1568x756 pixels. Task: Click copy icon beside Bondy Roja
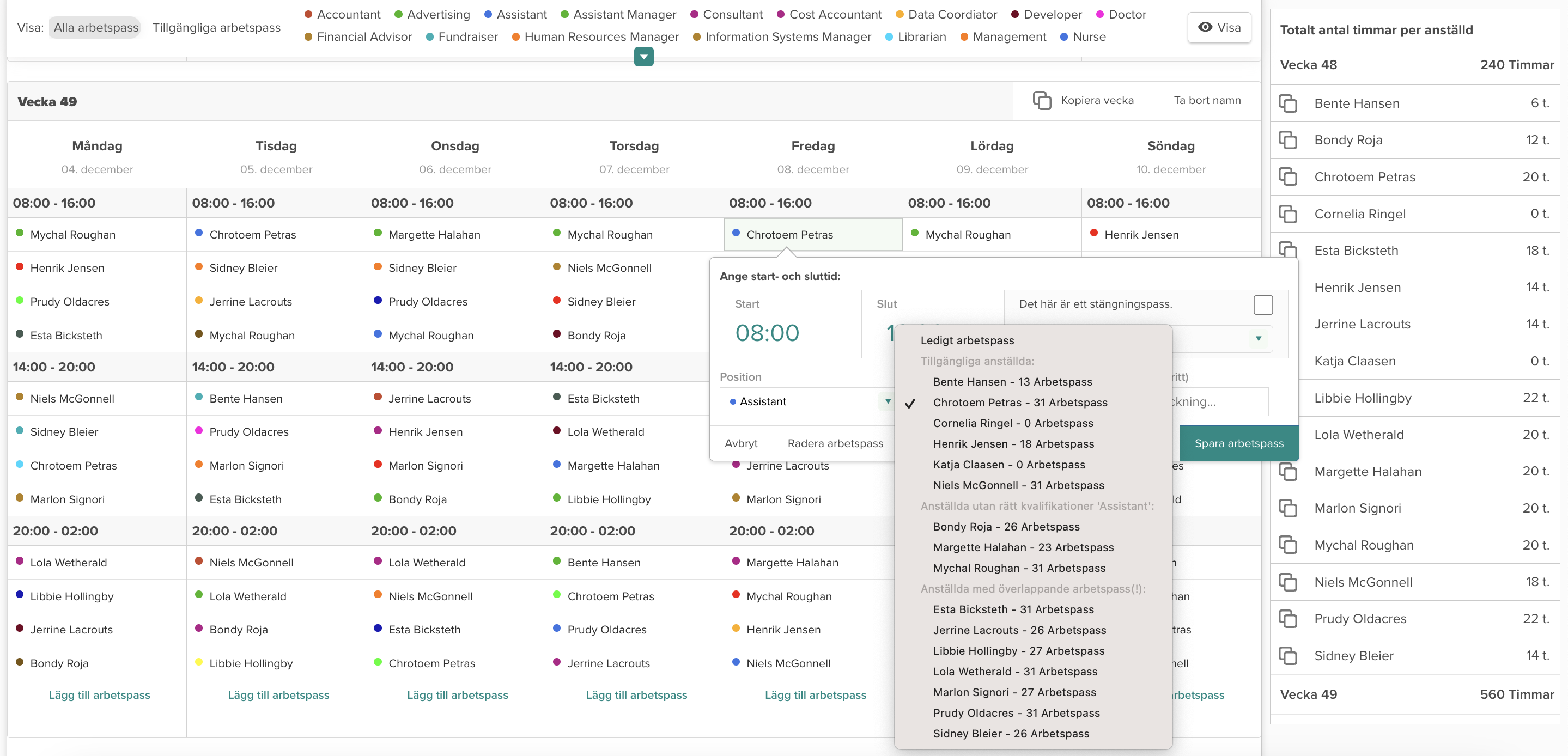[1287, 140]
